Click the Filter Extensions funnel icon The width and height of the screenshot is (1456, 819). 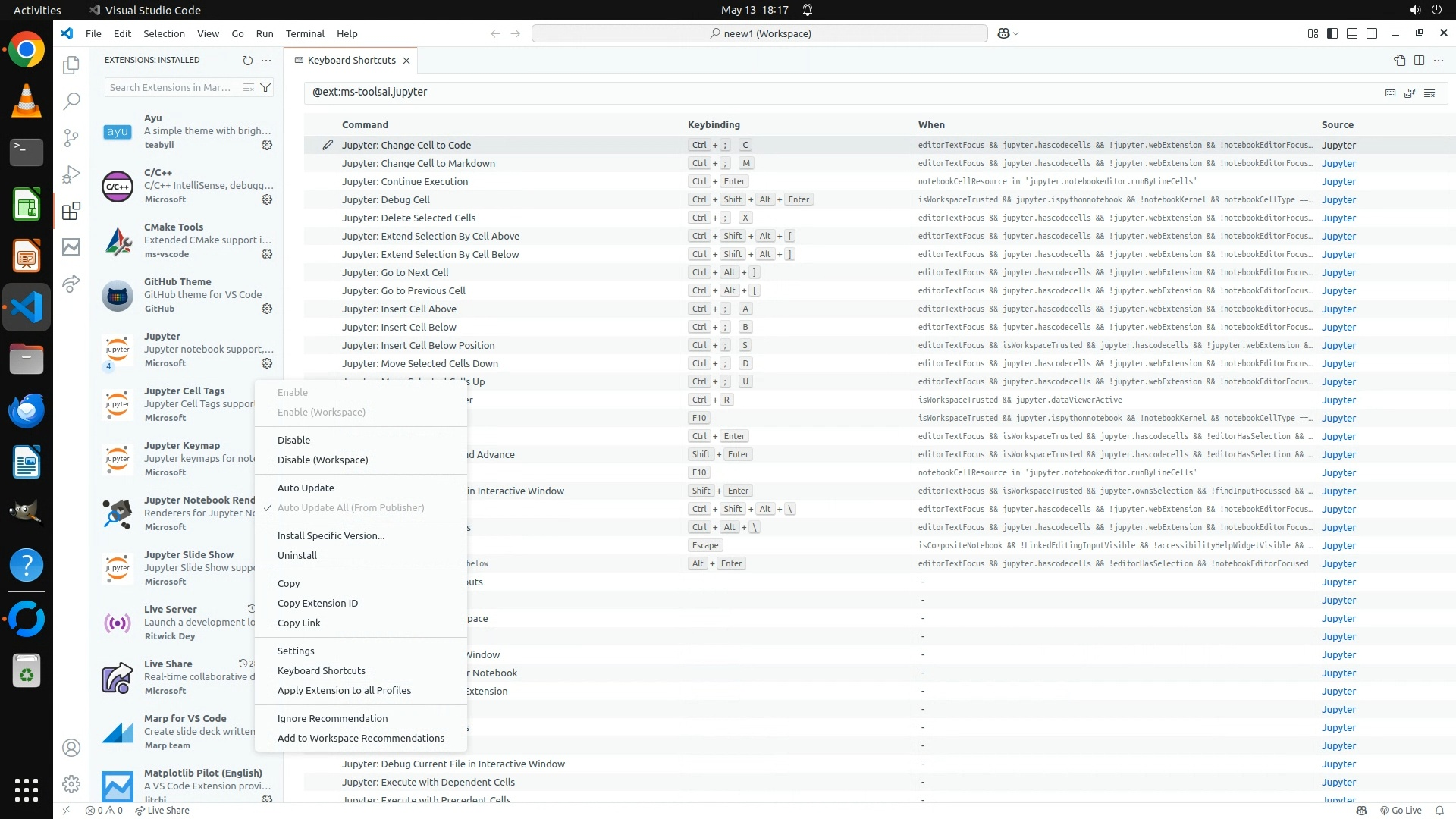265,88
